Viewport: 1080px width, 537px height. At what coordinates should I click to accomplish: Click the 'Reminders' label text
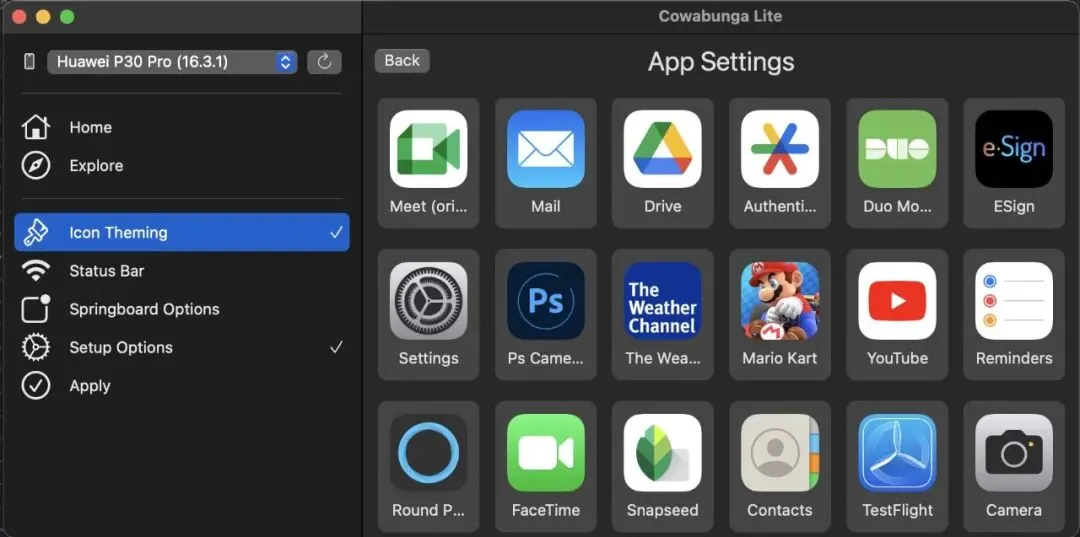[1014, 358]
